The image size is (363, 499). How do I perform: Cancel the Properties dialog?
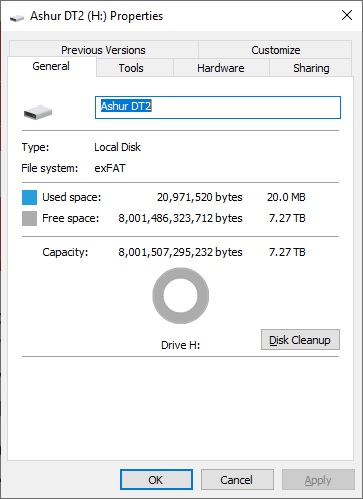tap(237, 480)
